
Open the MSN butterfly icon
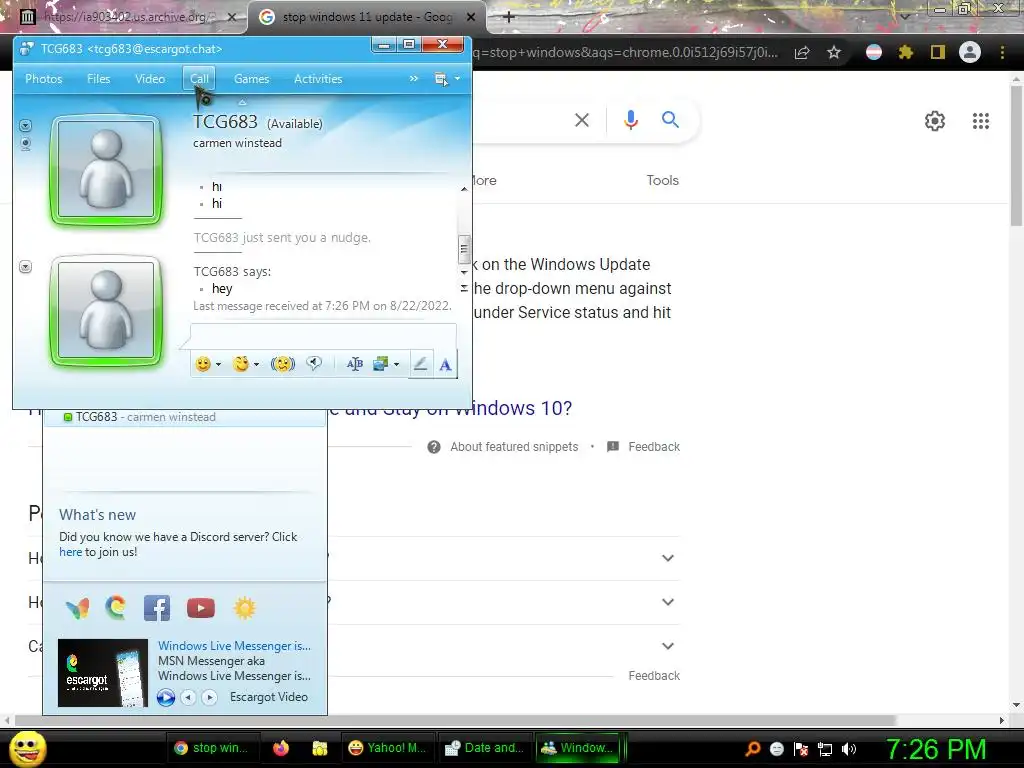click(x=78, y=609)
